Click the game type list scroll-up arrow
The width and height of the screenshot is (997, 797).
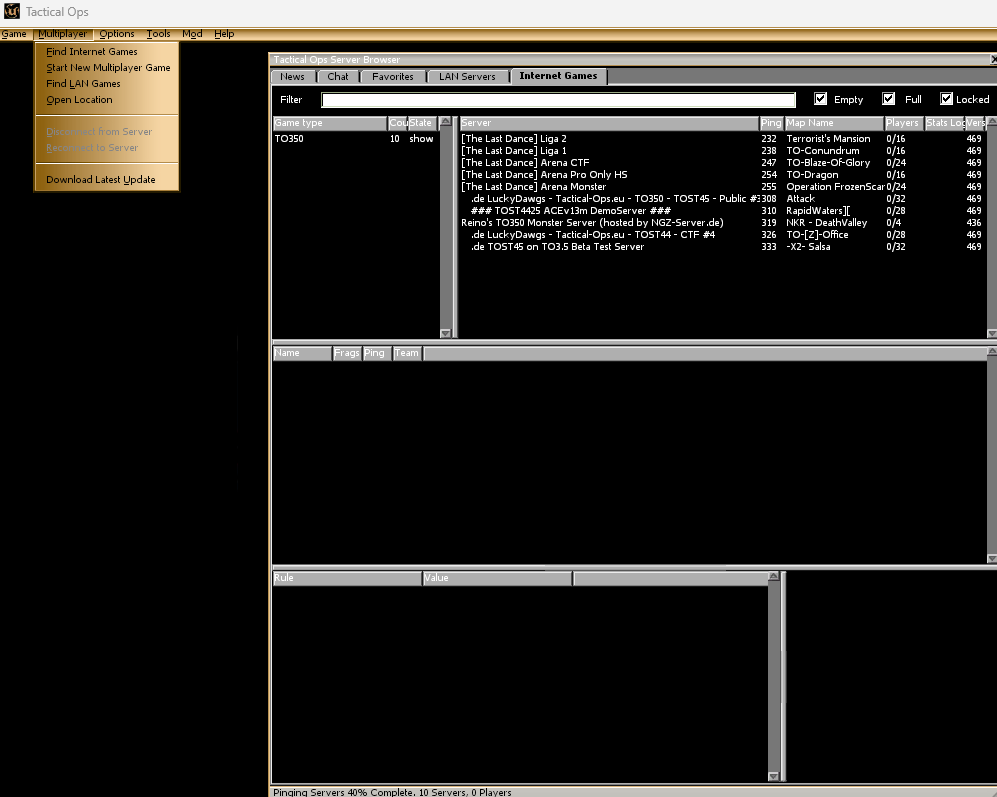tap(446, 121)
